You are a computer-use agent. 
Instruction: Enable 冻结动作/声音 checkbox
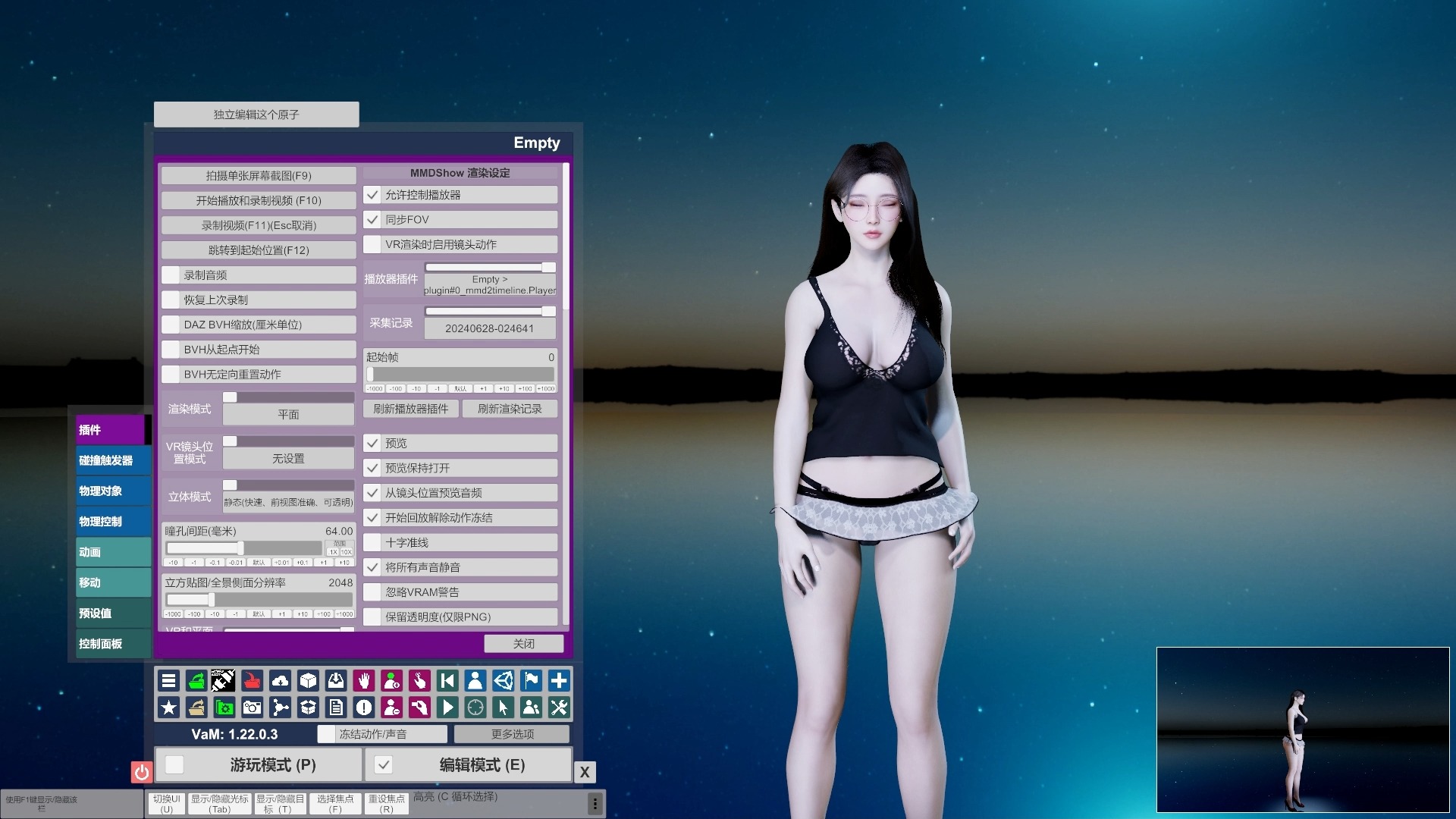[x=327, y=734]
